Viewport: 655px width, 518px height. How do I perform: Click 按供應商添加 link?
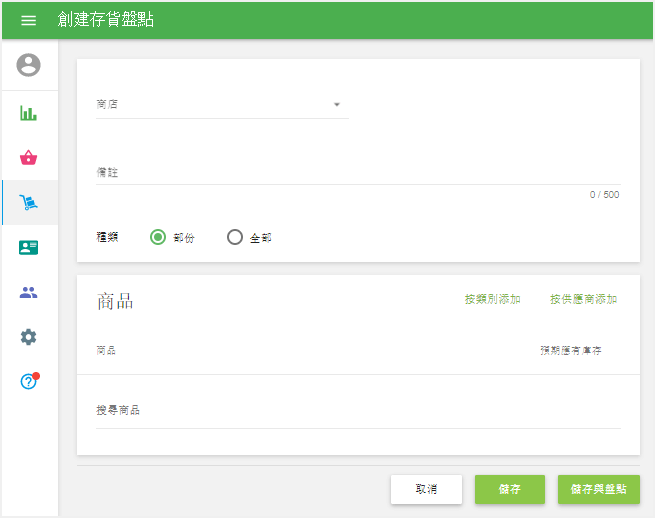click(x=583, y=299)
